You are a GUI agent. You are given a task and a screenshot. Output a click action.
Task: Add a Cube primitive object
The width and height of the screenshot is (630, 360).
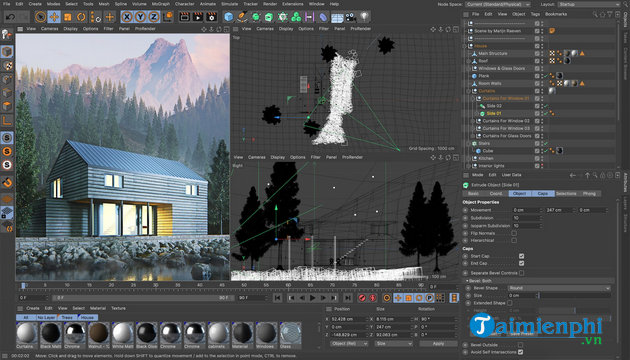click(229, 17)
